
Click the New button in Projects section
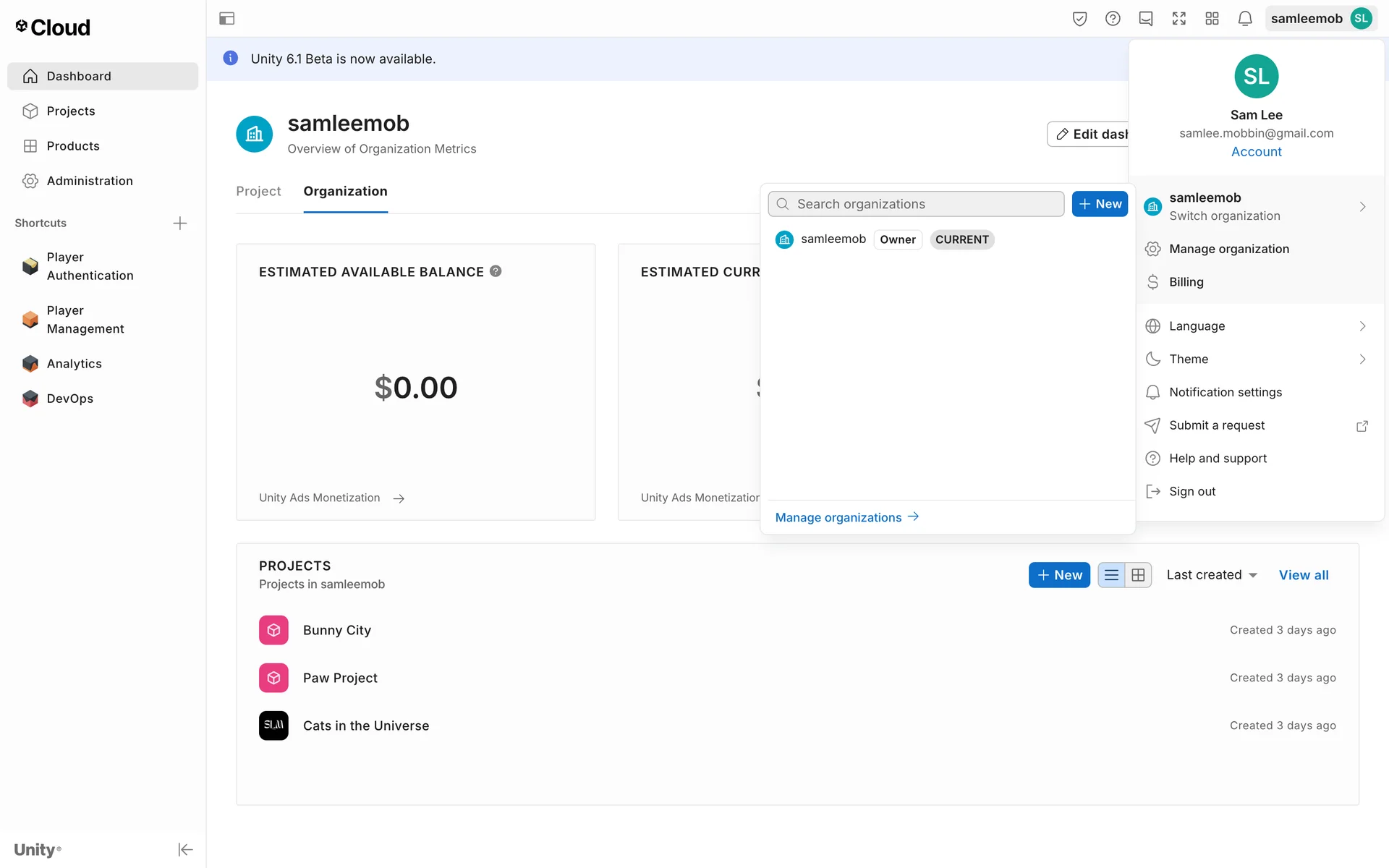[x=1059, y=575]
